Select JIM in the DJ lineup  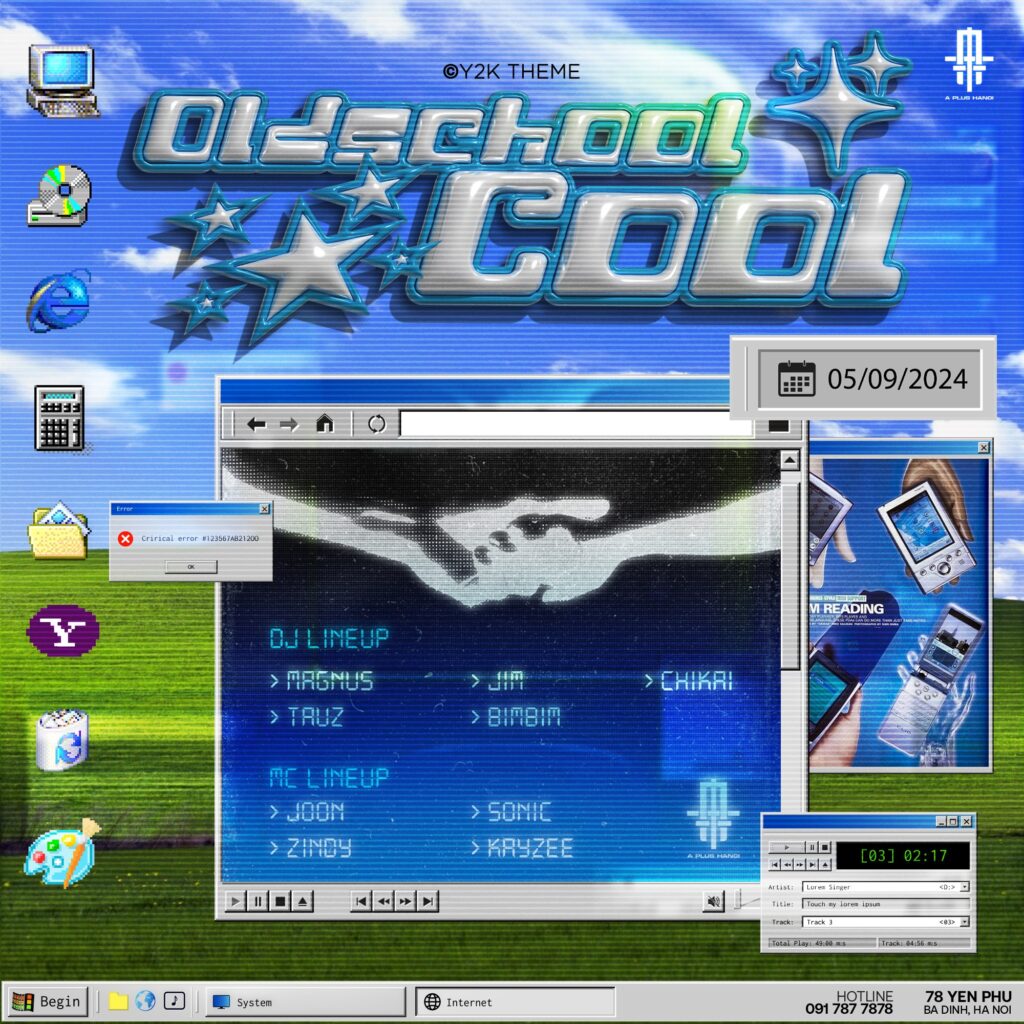tap(506, 681)
